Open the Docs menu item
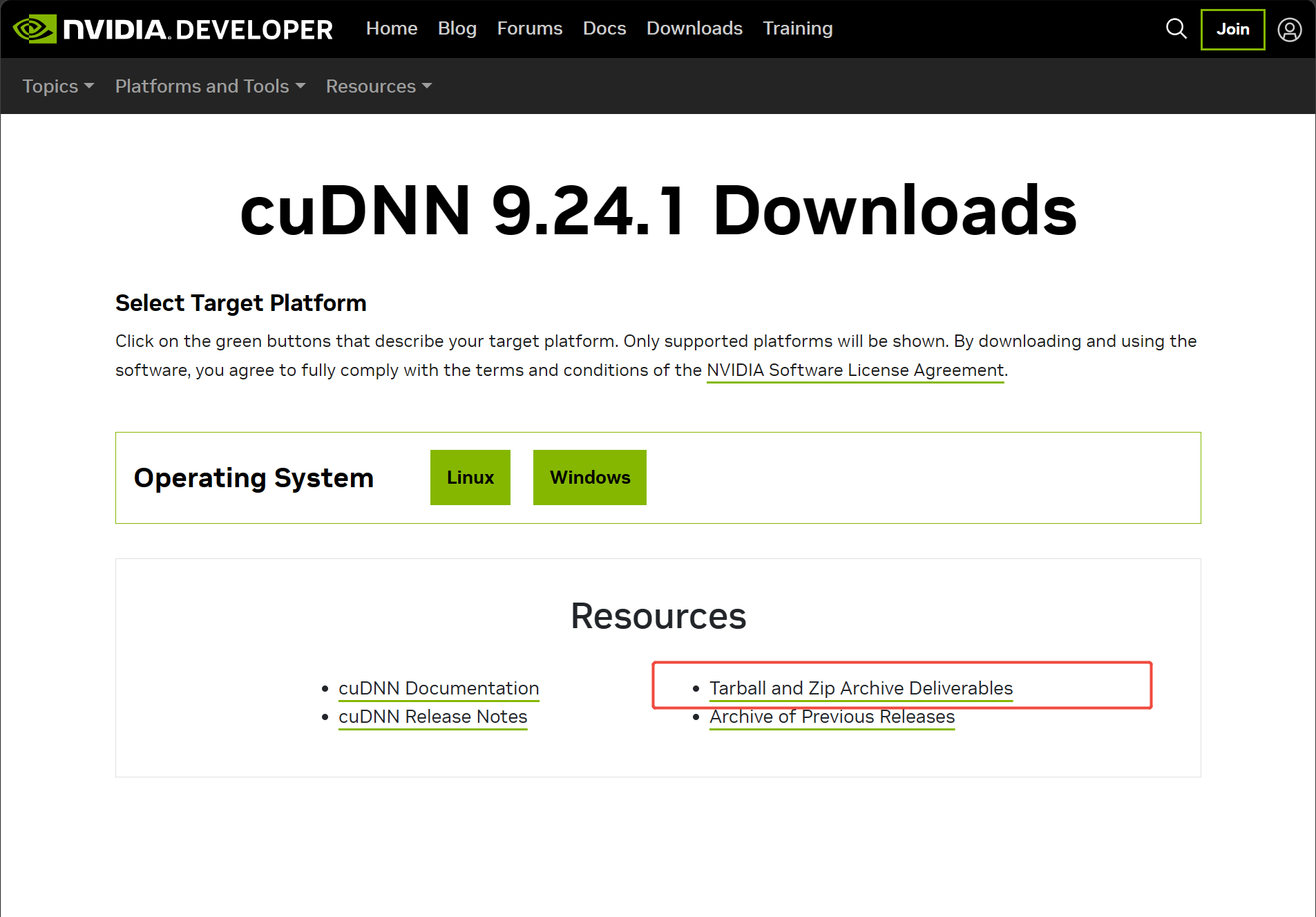Viewport: 1316px width, 917px height. click(x=604, y=28)
